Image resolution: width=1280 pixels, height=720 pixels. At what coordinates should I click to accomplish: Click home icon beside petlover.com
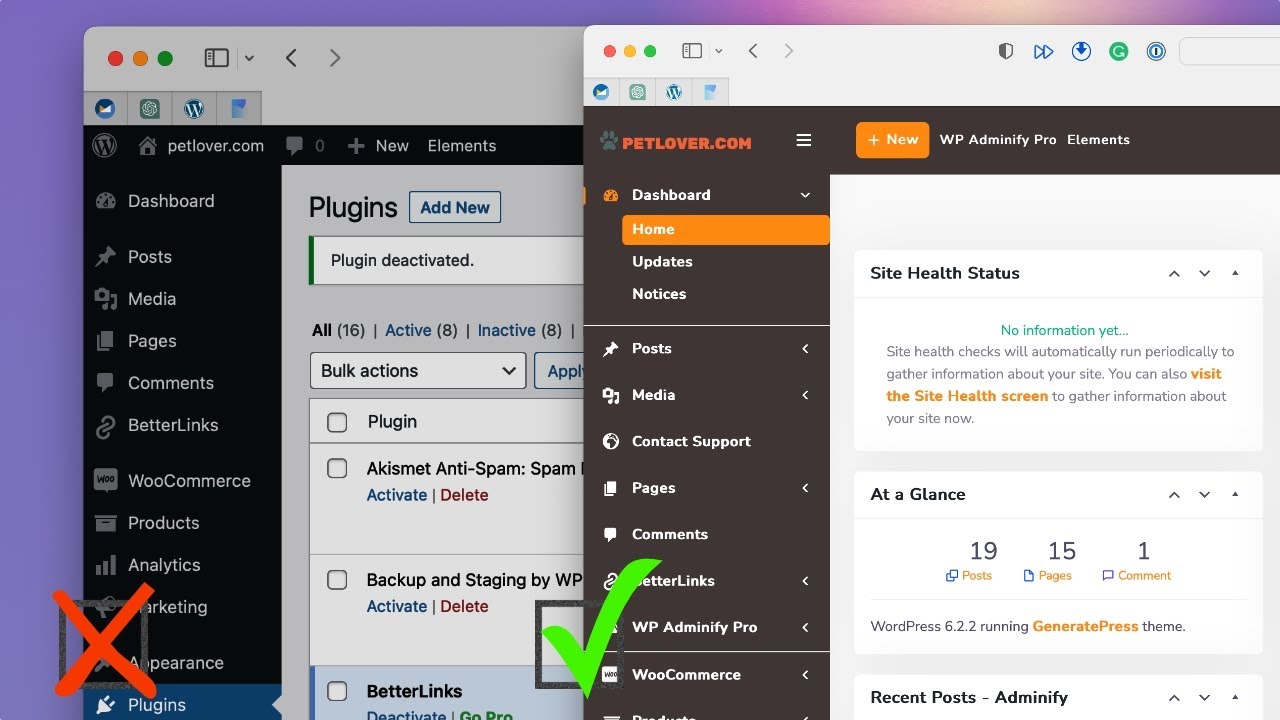148,146
